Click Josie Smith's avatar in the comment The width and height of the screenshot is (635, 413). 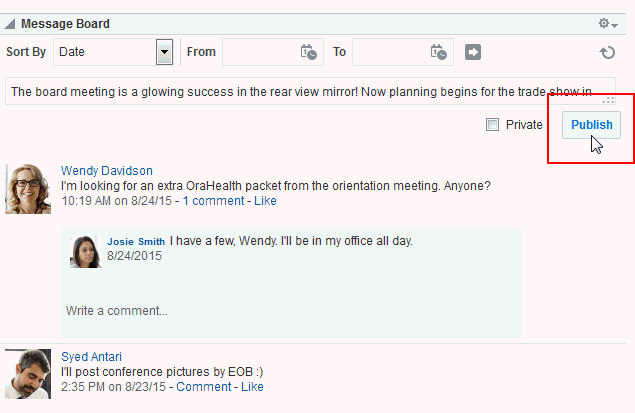[x=85, y=252]
